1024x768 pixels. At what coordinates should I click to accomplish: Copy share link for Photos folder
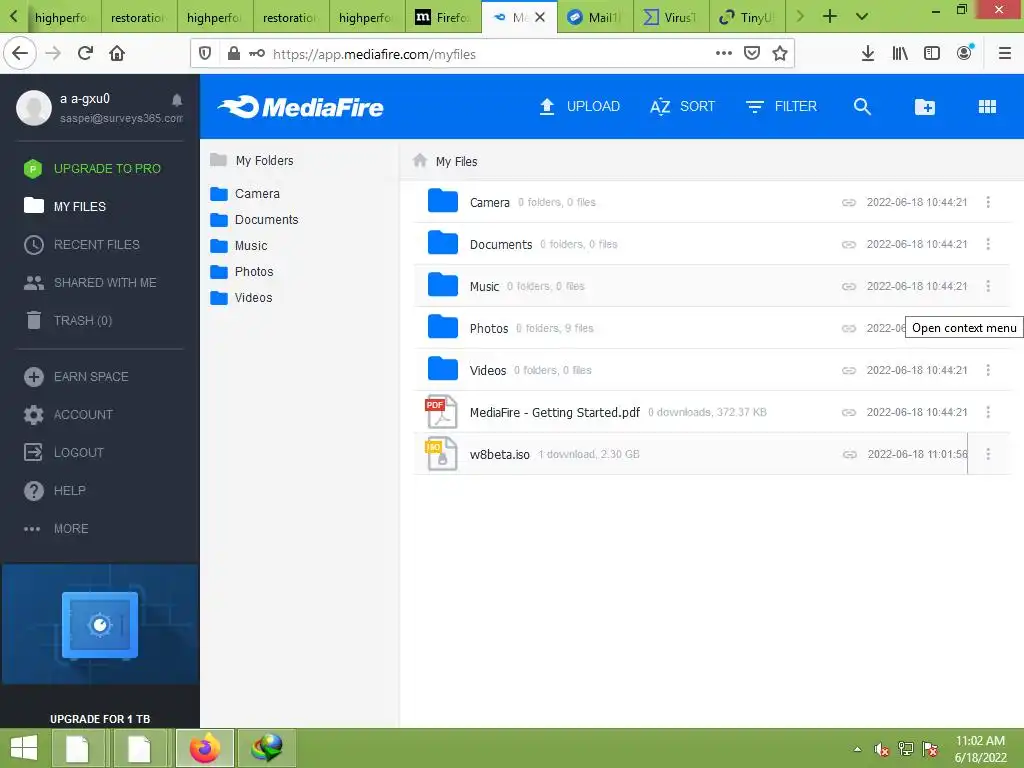(848, 328)
